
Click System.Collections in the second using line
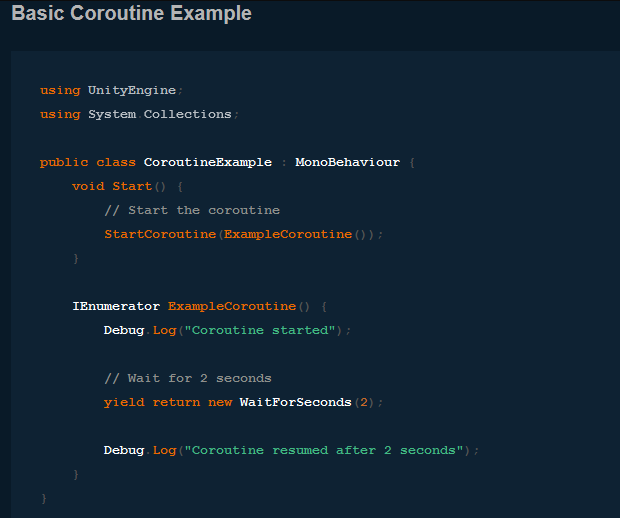click(160, 114)
